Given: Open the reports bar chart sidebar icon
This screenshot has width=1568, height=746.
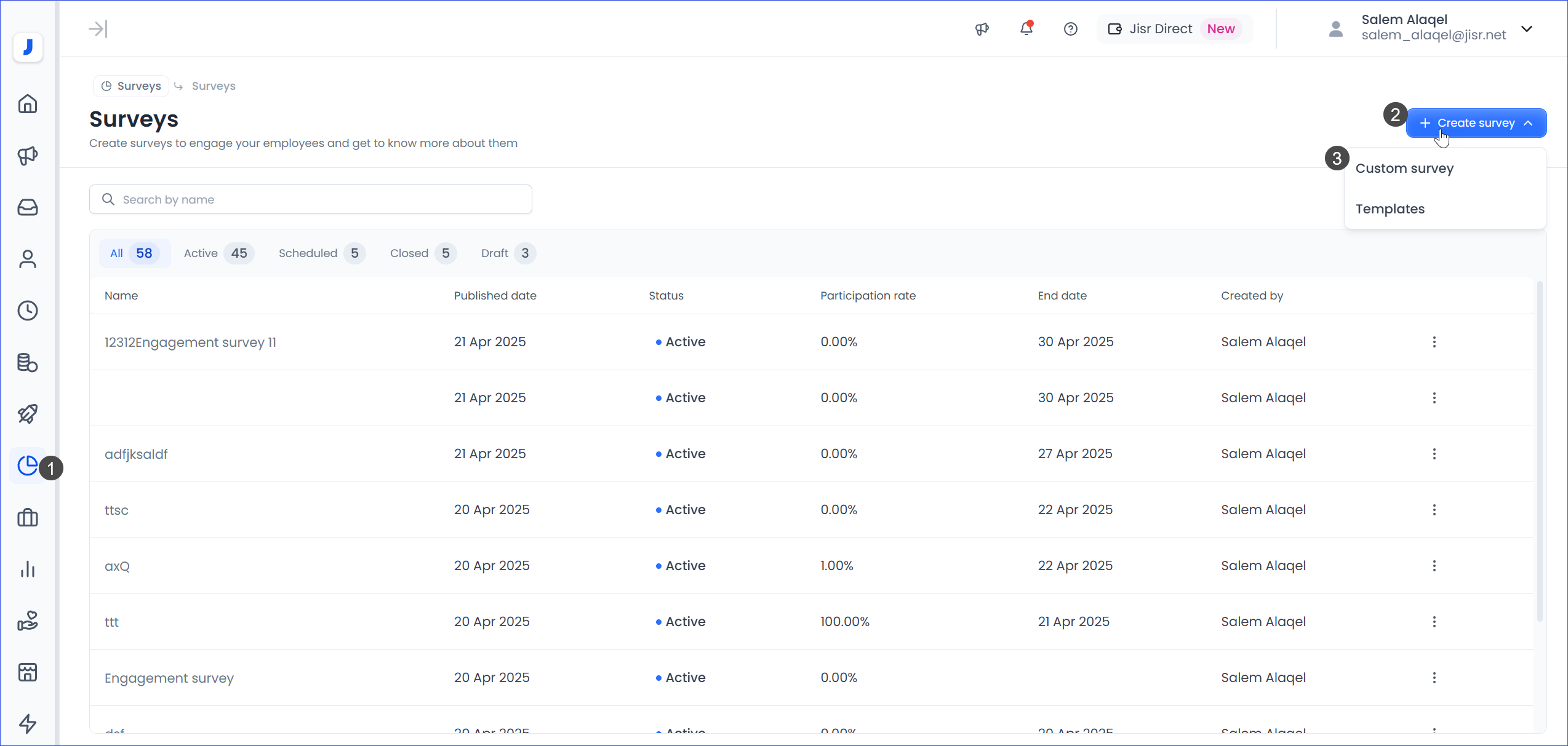Looking at the screenshot, I should [x=28, y=569].
